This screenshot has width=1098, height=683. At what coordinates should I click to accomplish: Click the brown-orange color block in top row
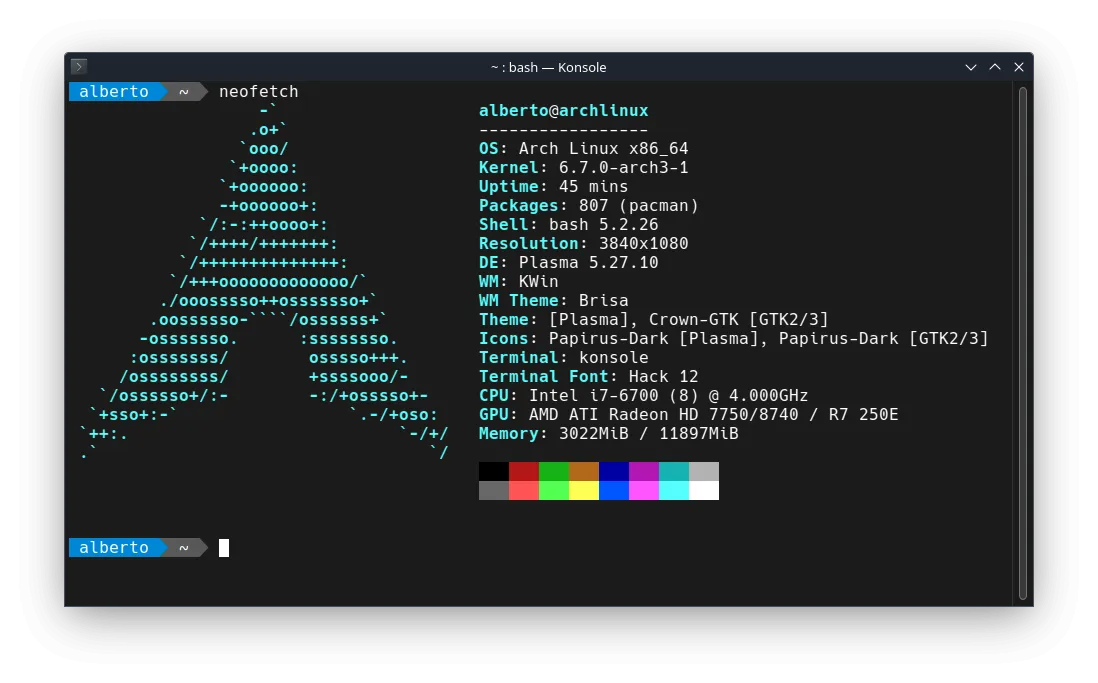point(584,471)
